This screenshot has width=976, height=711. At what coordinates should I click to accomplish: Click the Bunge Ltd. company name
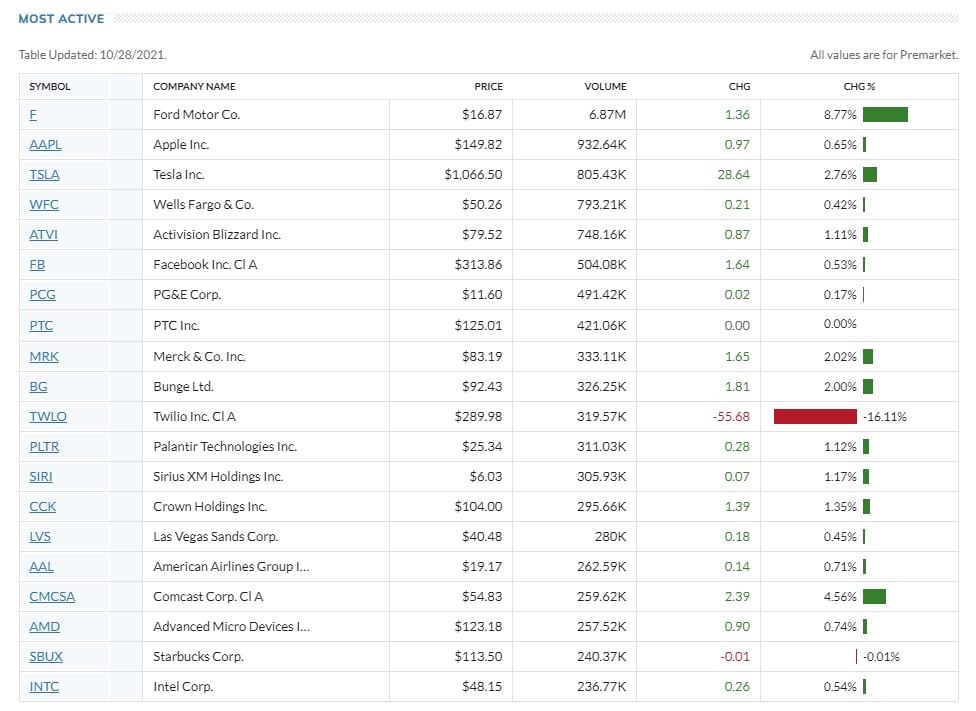tap(184, 387)
